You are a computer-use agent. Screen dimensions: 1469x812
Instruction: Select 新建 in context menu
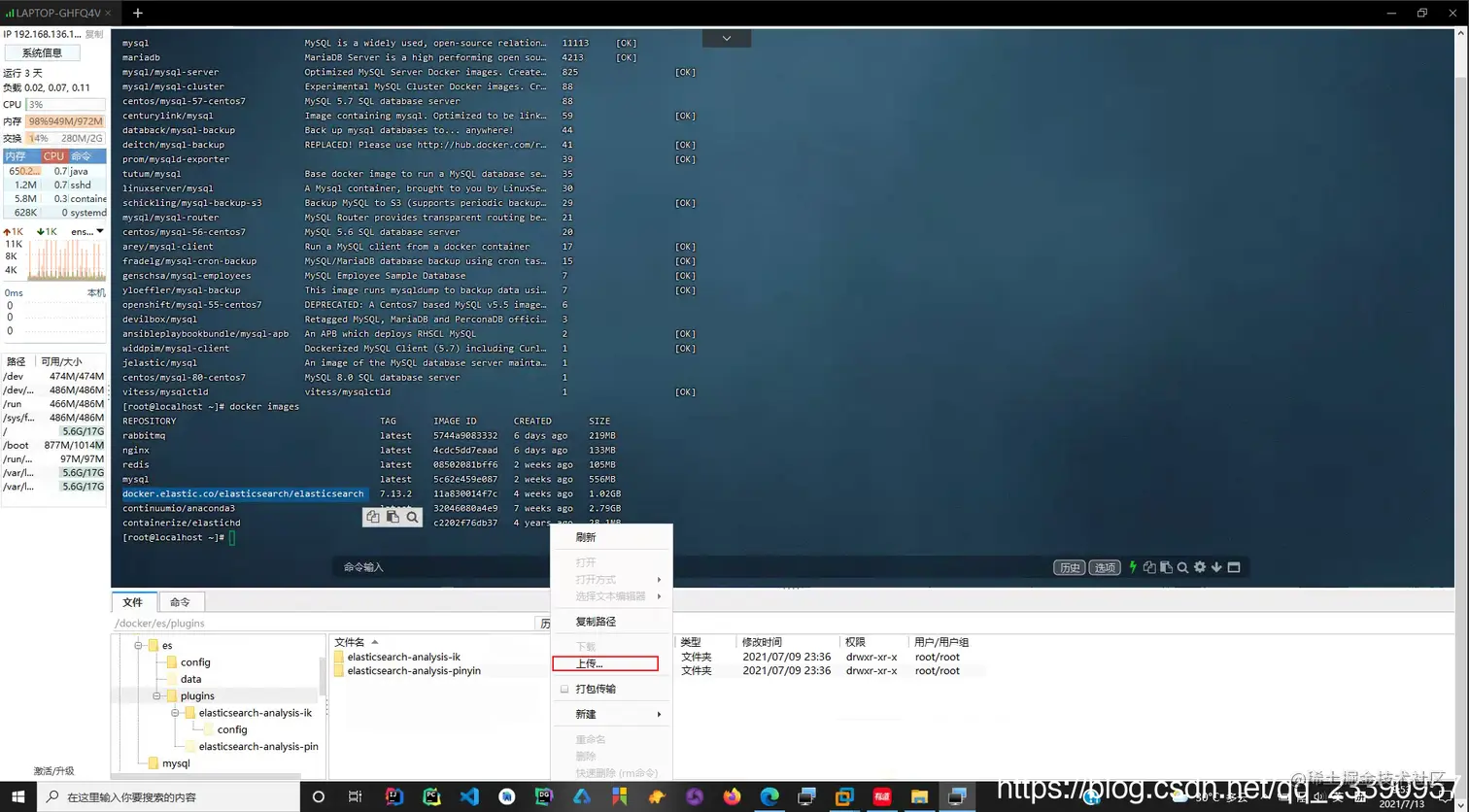(586, 714)
